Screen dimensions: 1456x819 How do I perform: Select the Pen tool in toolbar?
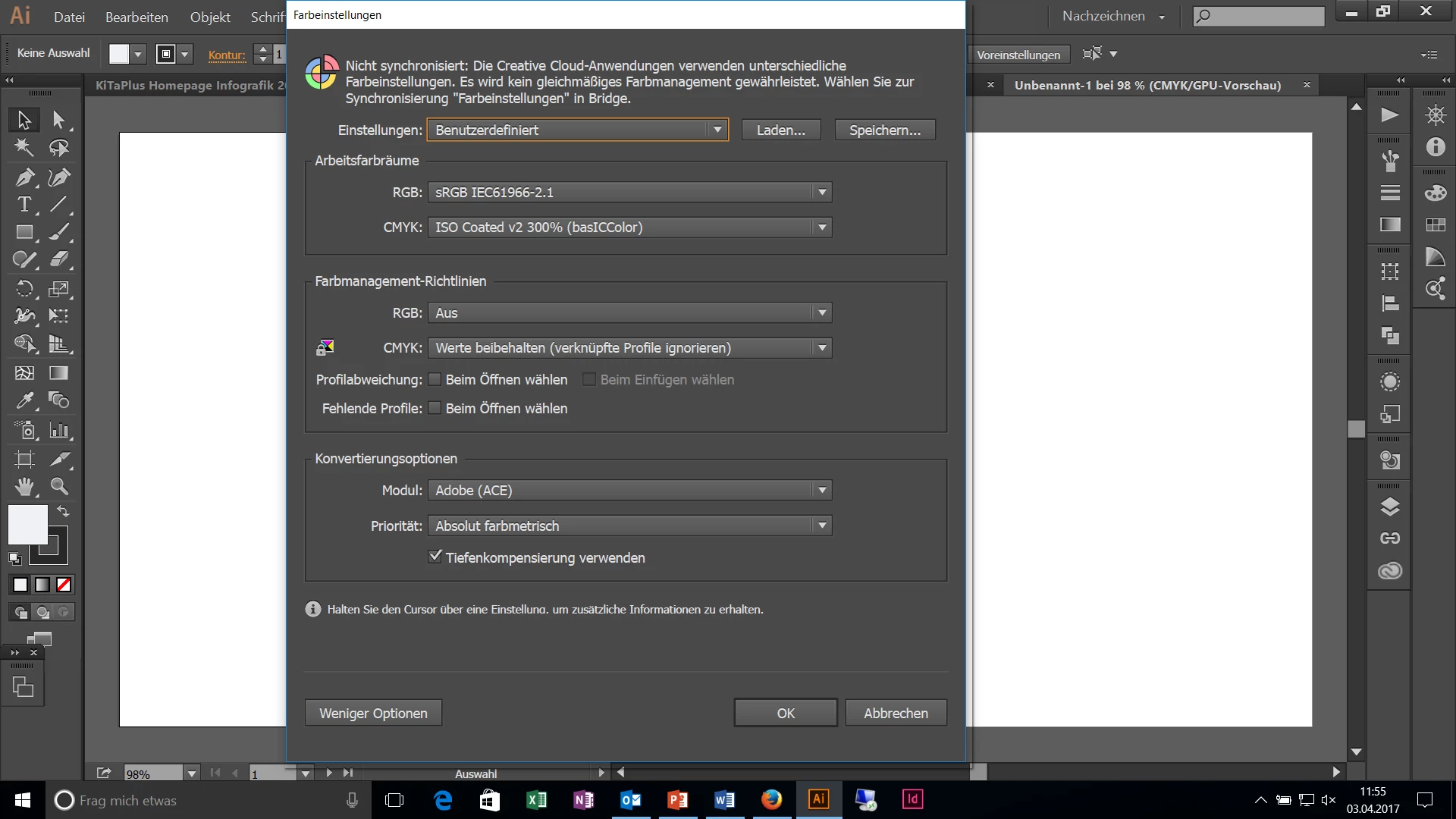tap(24, 177)
